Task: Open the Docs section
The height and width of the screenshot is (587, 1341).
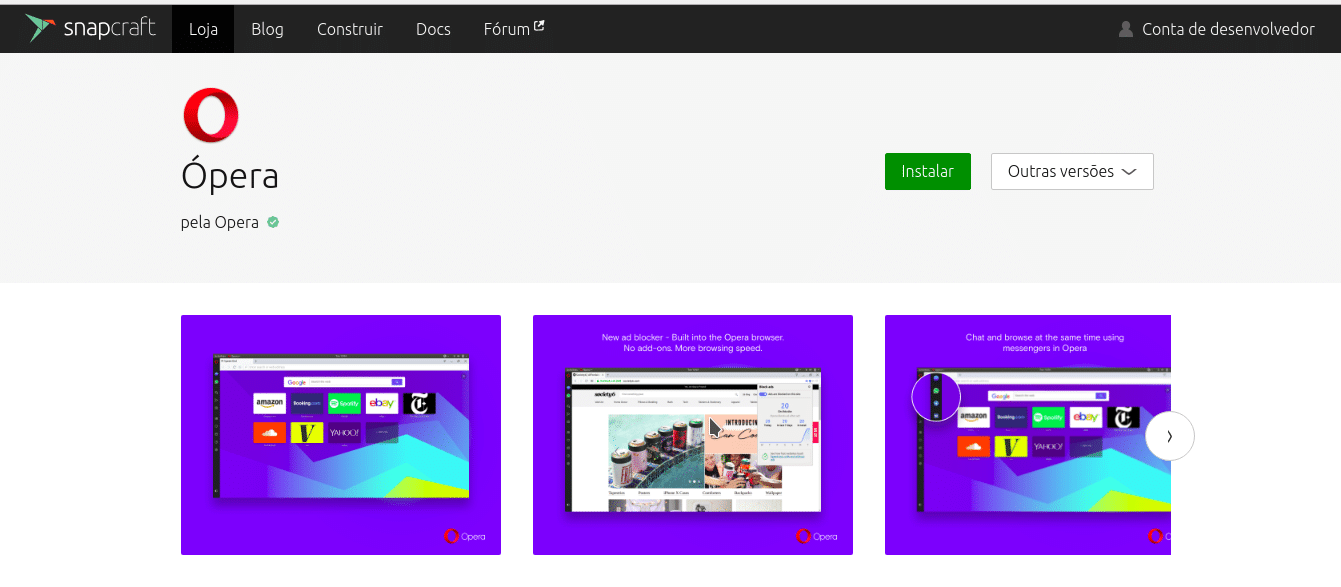Action: pyautogui.click(x=433, y=29)
